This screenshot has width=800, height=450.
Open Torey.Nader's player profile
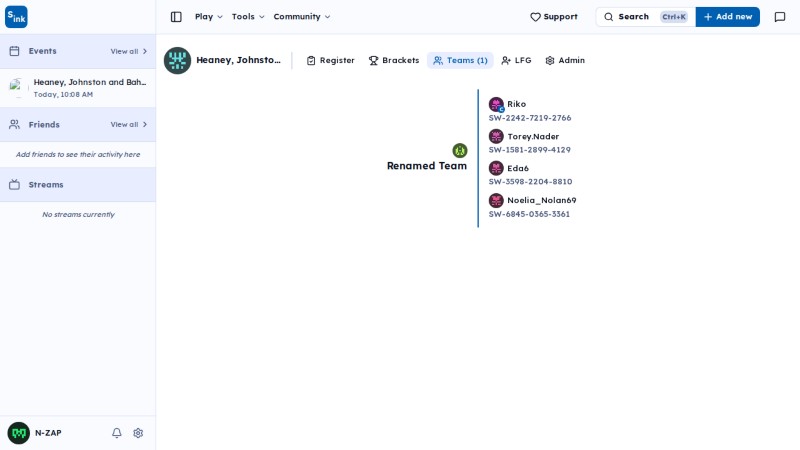[533, 136]
